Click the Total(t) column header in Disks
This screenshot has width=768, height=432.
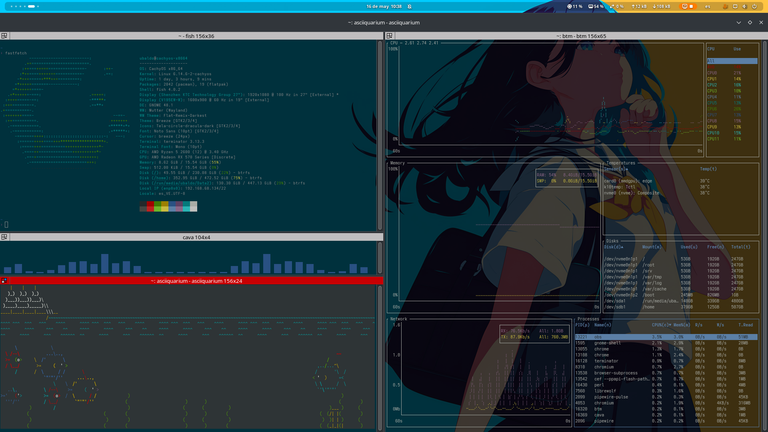coord(741,247)
